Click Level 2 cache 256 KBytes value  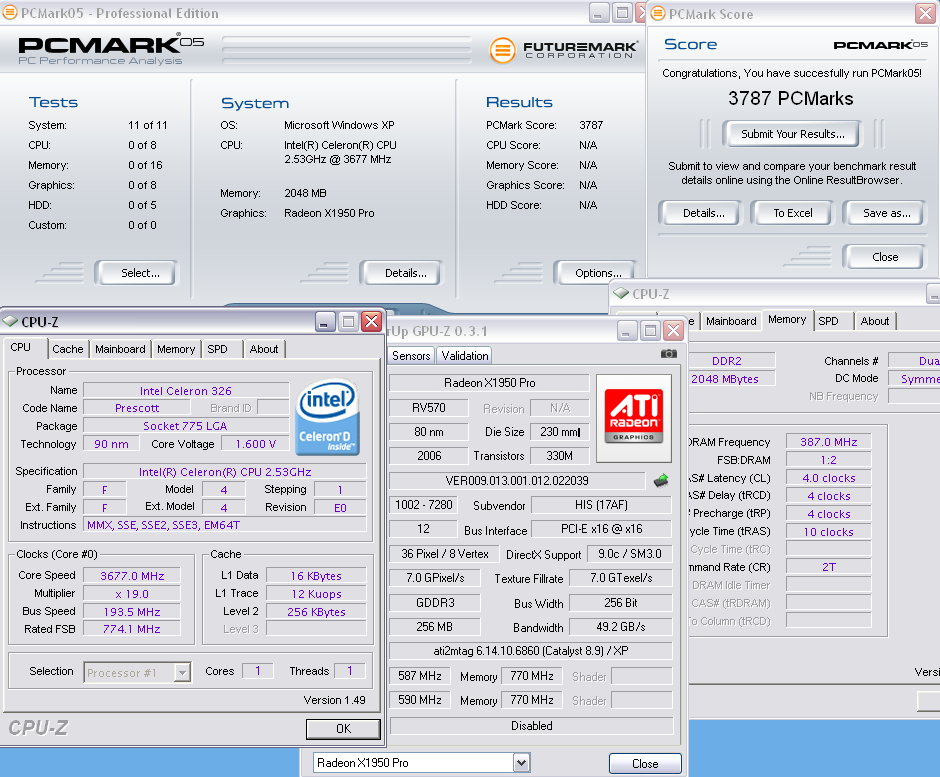coord(316,612)
